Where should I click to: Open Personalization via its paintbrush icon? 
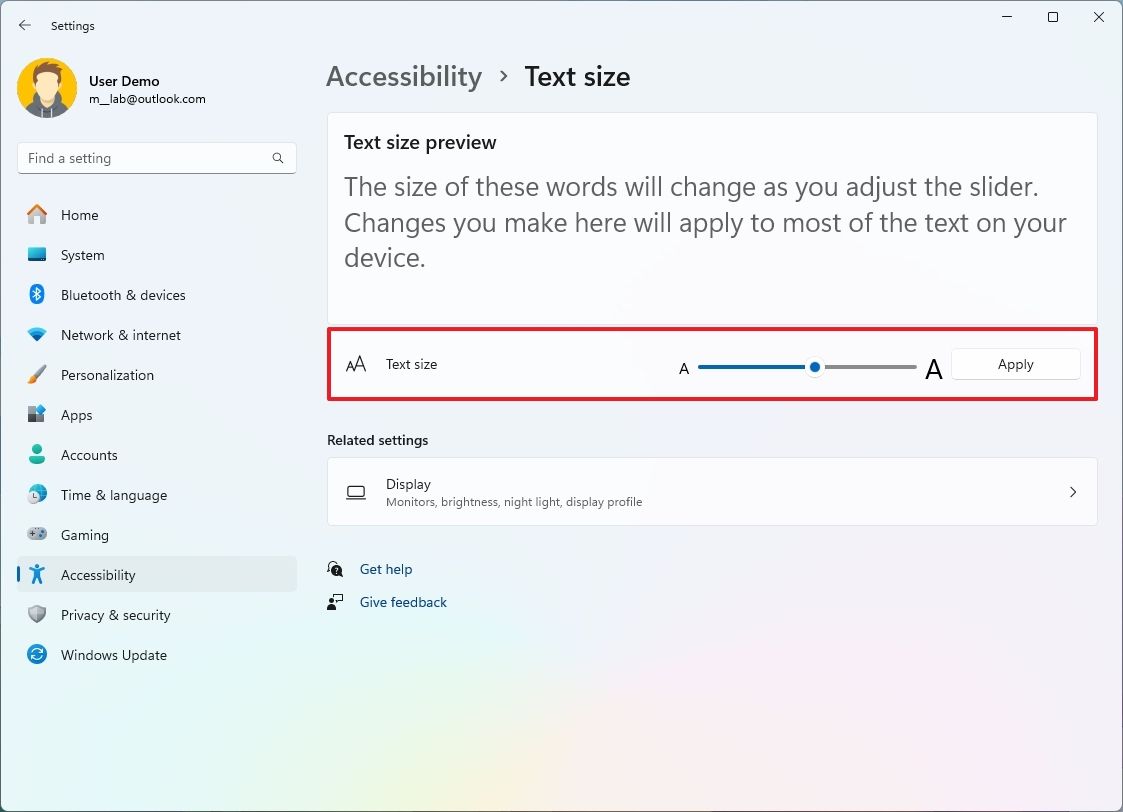(x=37, y=375)
